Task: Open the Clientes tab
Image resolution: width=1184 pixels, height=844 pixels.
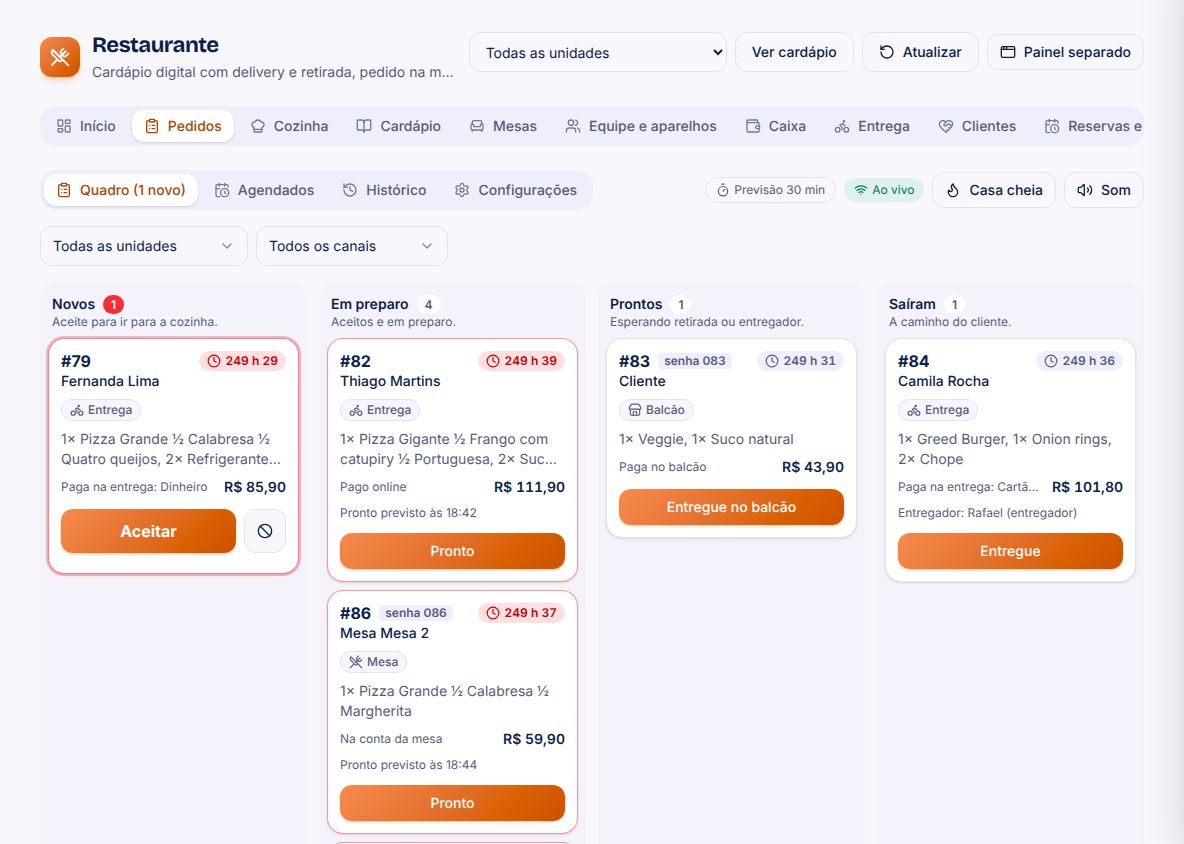Action: coord(977,126)
